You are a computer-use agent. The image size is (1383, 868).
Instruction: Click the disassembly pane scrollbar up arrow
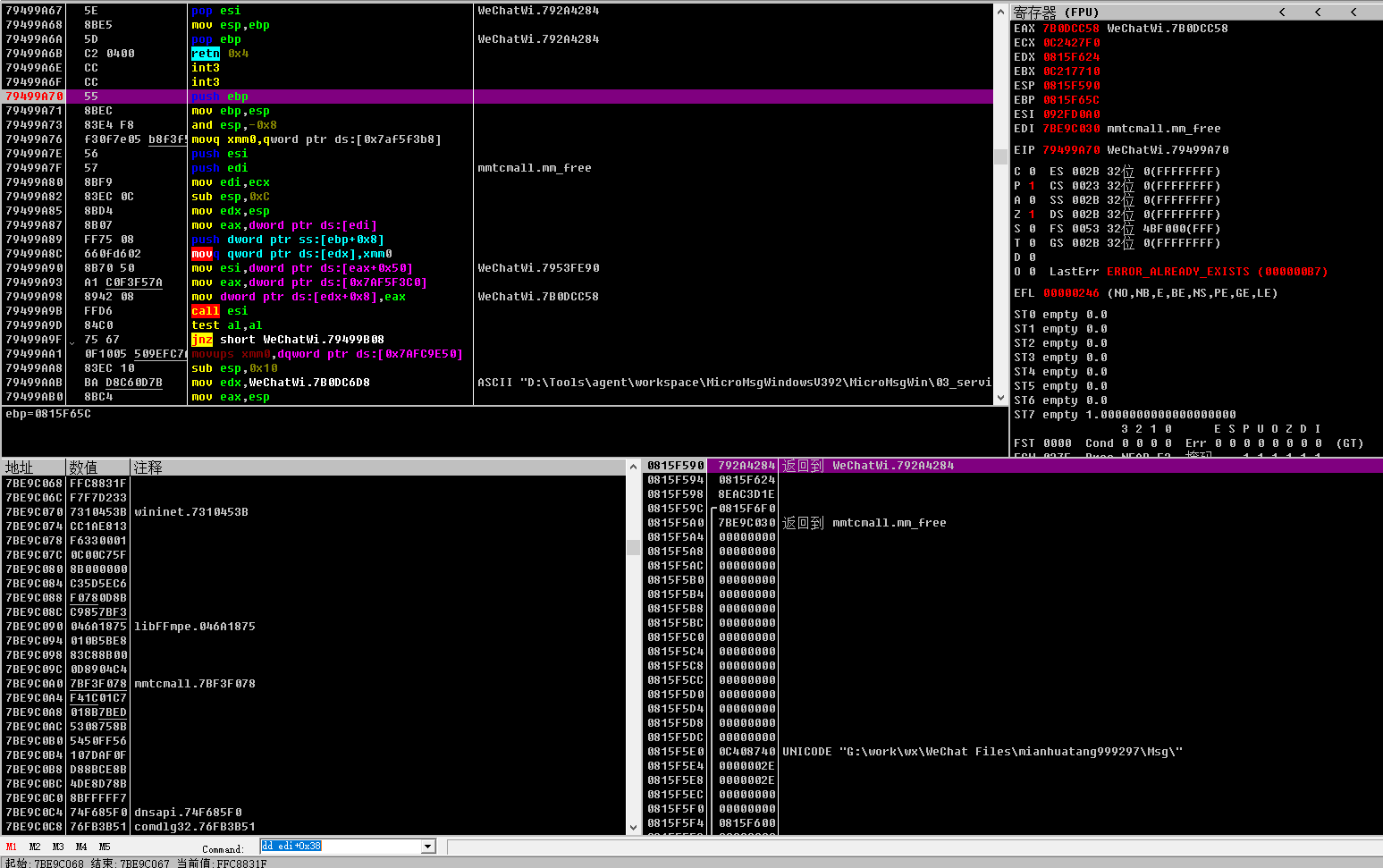(x=1000, y=11)
